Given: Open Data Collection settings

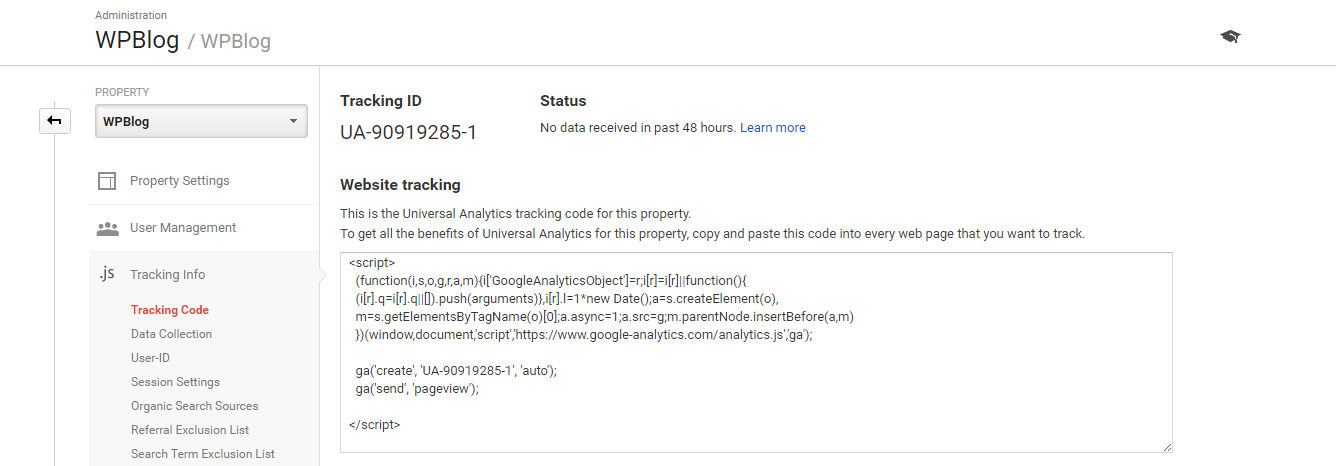Looking at the screenshot, I should coord(171,334).
